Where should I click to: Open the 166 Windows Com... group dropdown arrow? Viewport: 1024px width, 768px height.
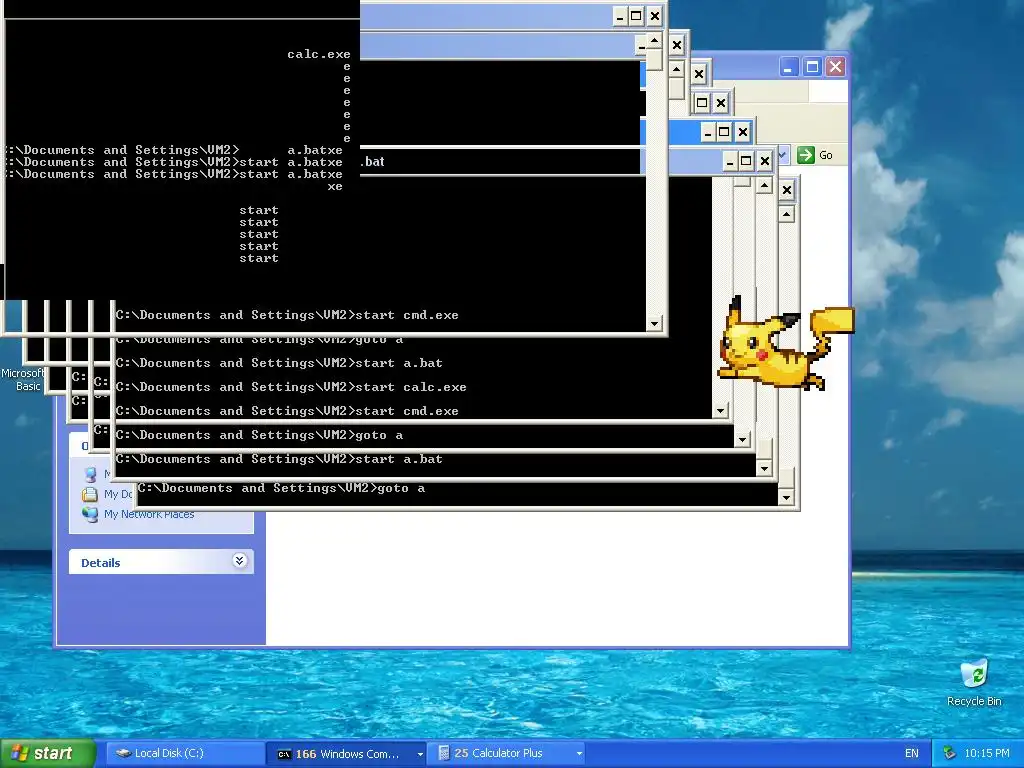point(420,754)
